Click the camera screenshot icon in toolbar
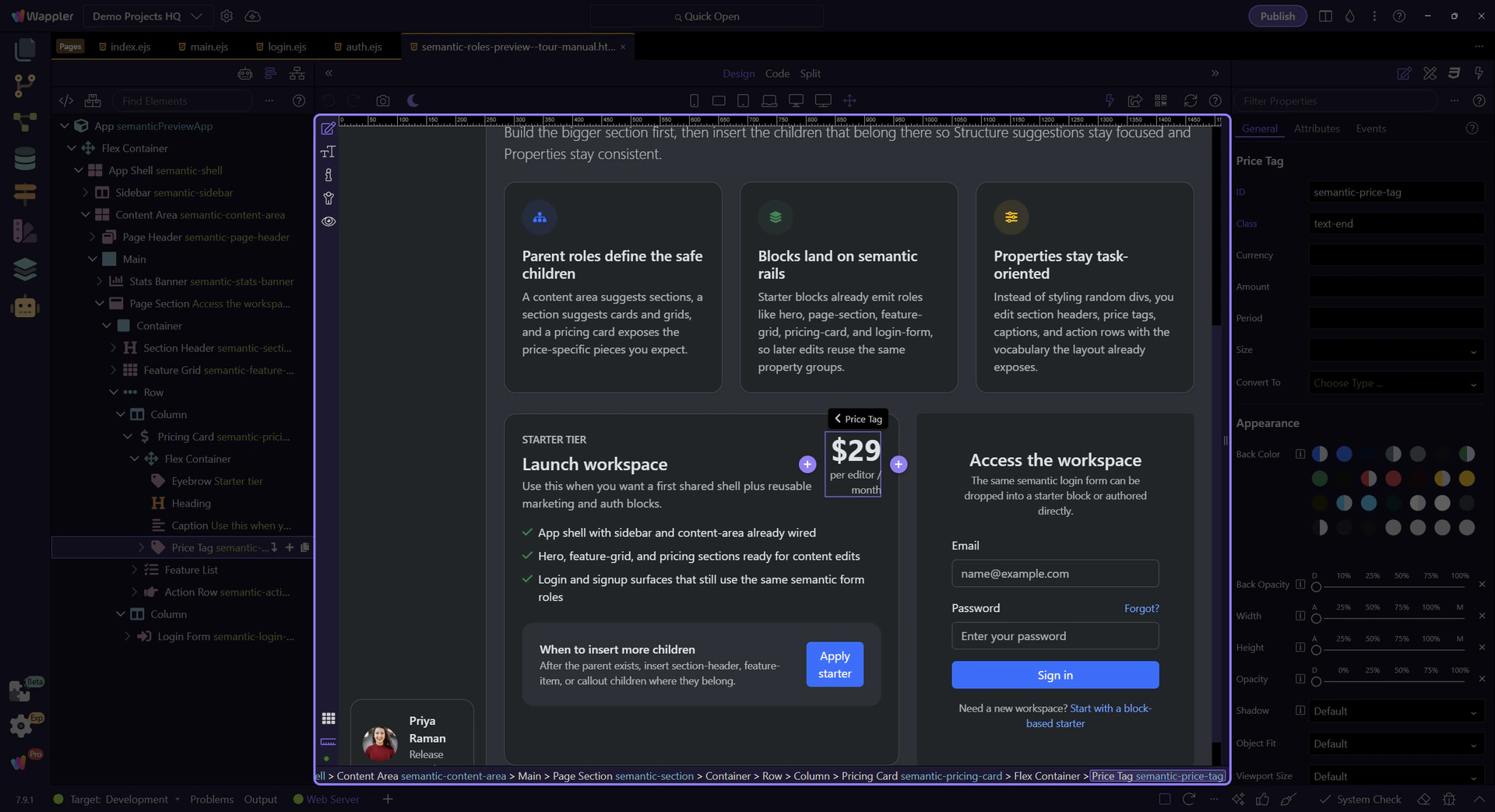This screenshot has height=812, width=1495. coord(382,101)
